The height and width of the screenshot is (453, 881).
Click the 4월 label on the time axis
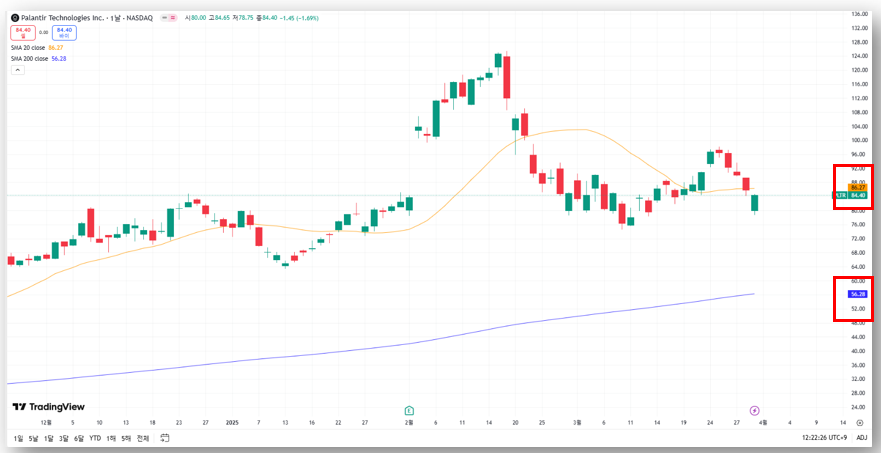[x=764, y=422]
